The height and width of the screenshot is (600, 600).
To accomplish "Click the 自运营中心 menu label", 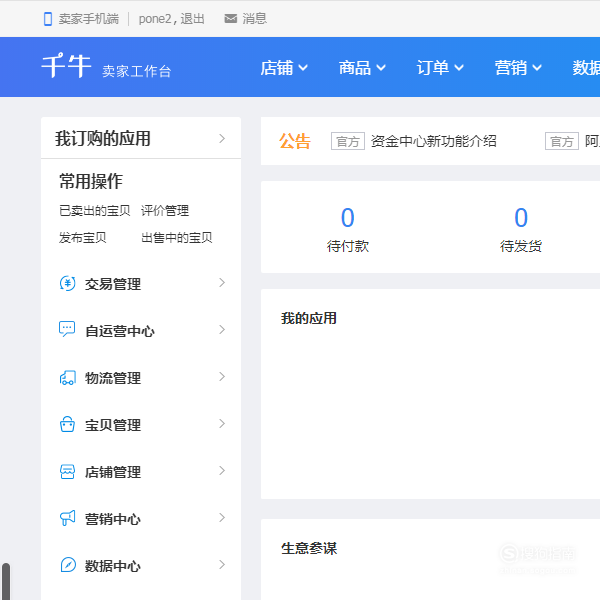I will 120,331.
